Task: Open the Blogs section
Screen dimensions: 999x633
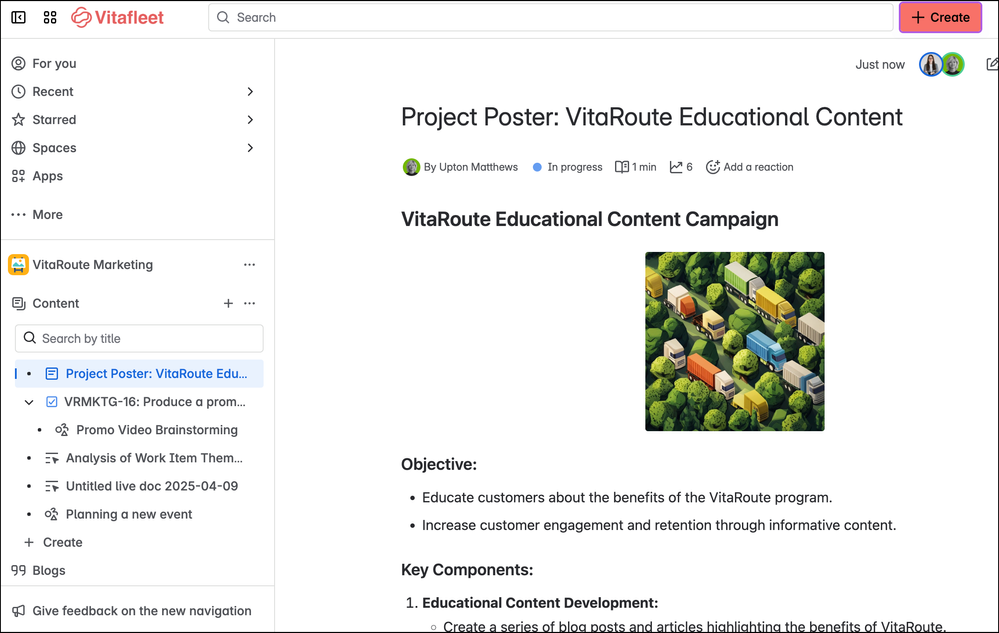Action: click(48, 571)
